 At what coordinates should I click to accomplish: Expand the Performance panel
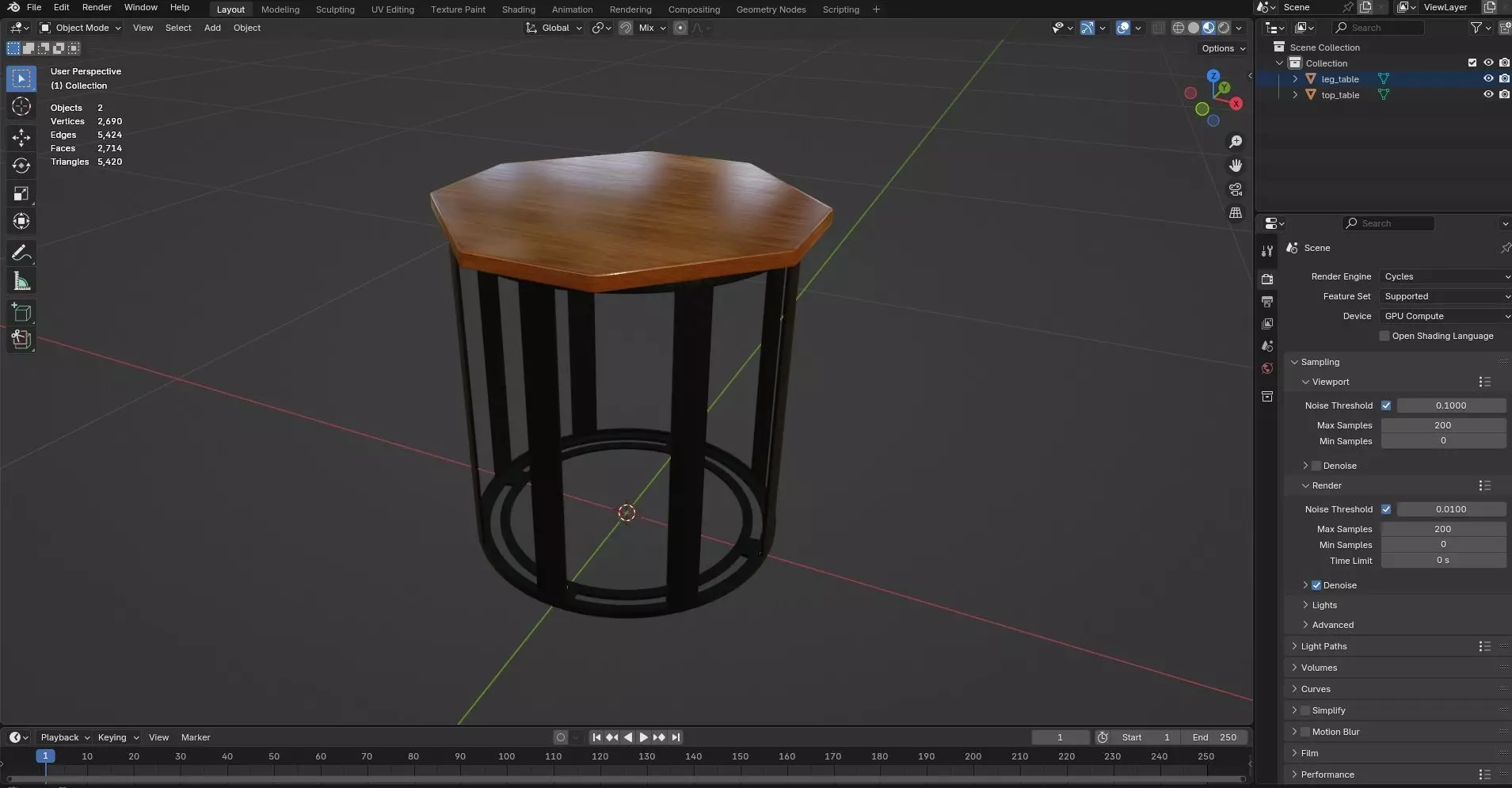(x=1327, y=775)
